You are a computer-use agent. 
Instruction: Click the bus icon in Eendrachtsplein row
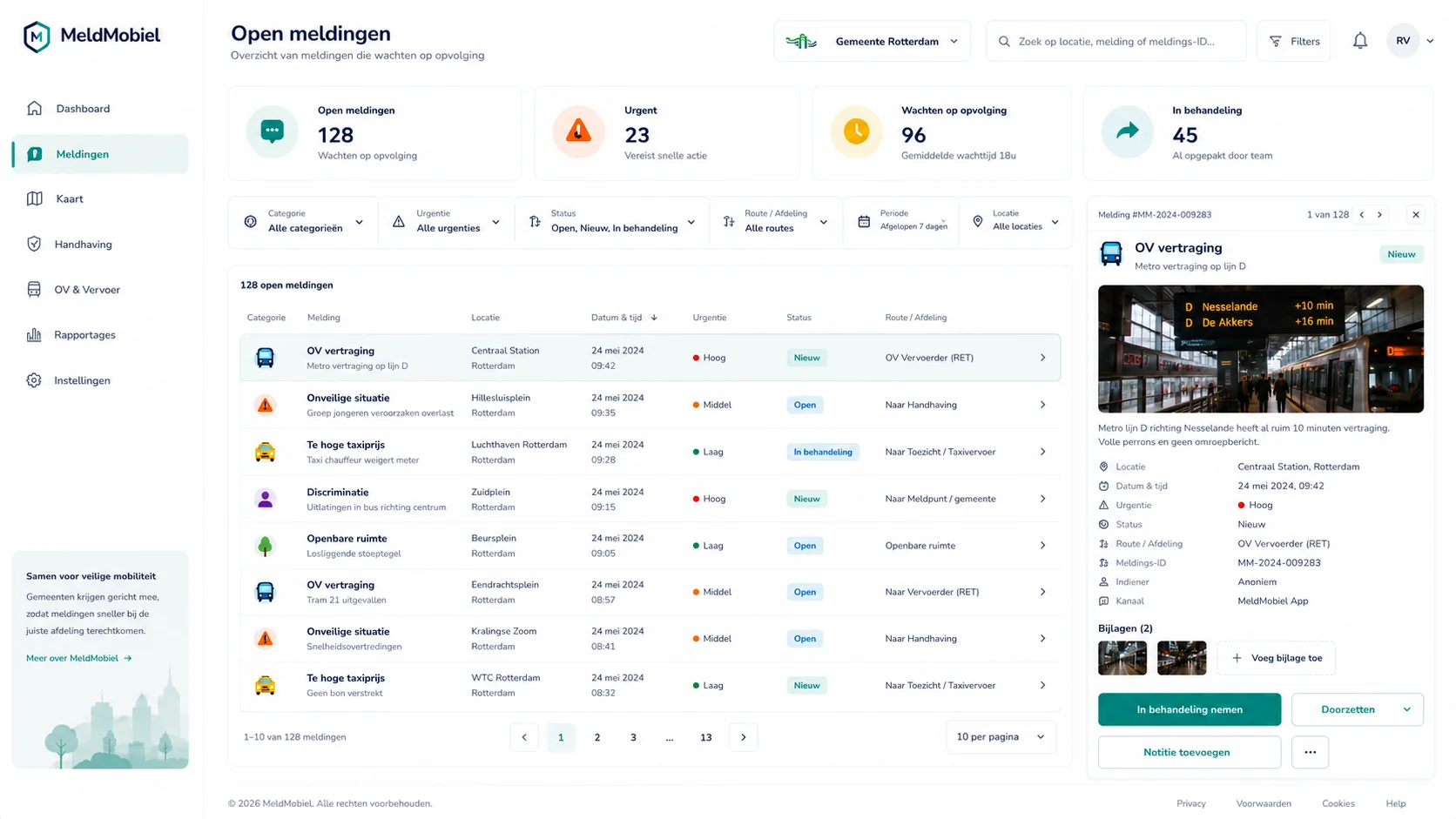tap(265, 592)
